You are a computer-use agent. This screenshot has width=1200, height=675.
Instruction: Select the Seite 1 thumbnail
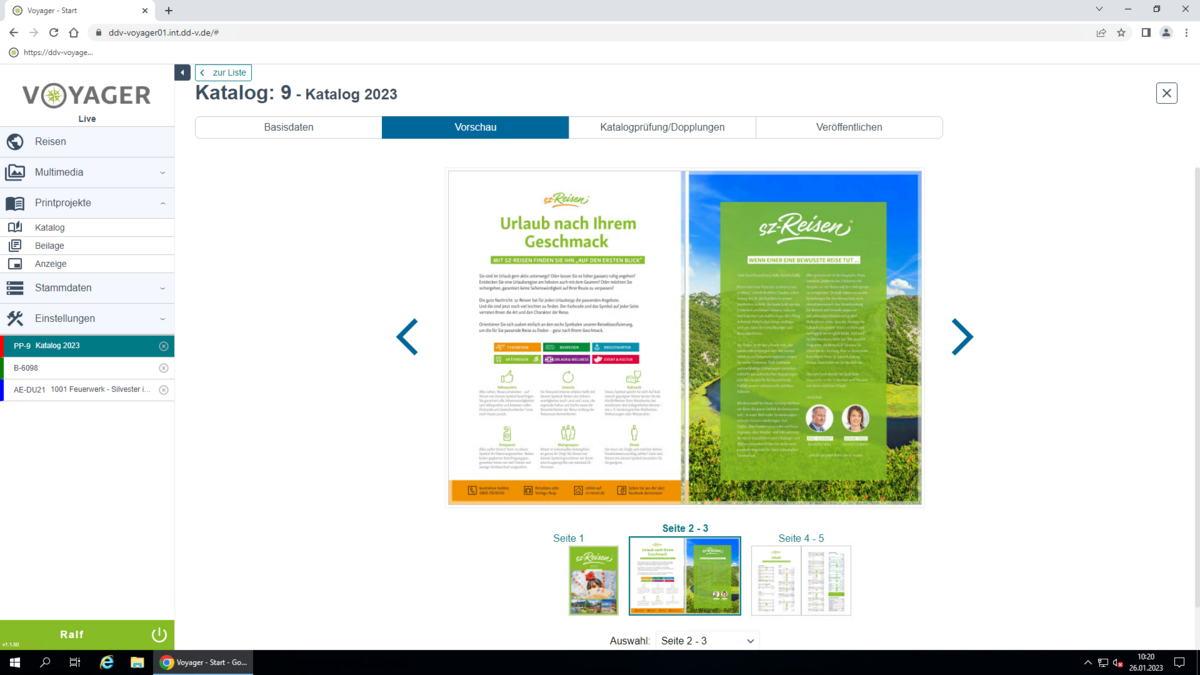pos(593,580)
